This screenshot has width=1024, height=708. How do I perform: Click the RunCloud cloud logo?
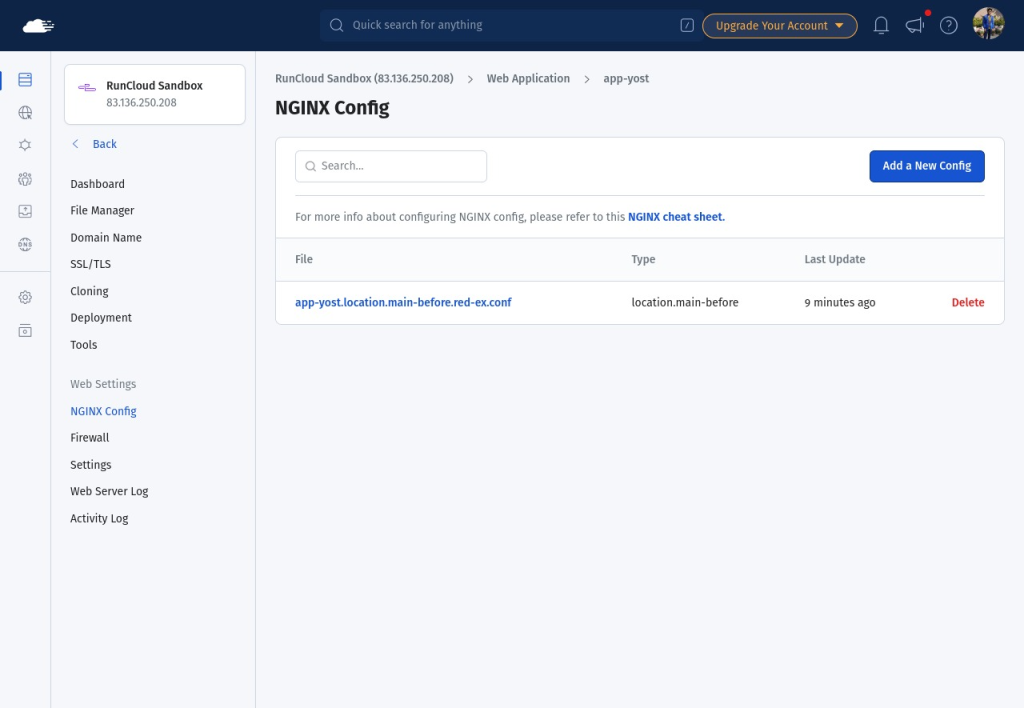pos(38,25)
